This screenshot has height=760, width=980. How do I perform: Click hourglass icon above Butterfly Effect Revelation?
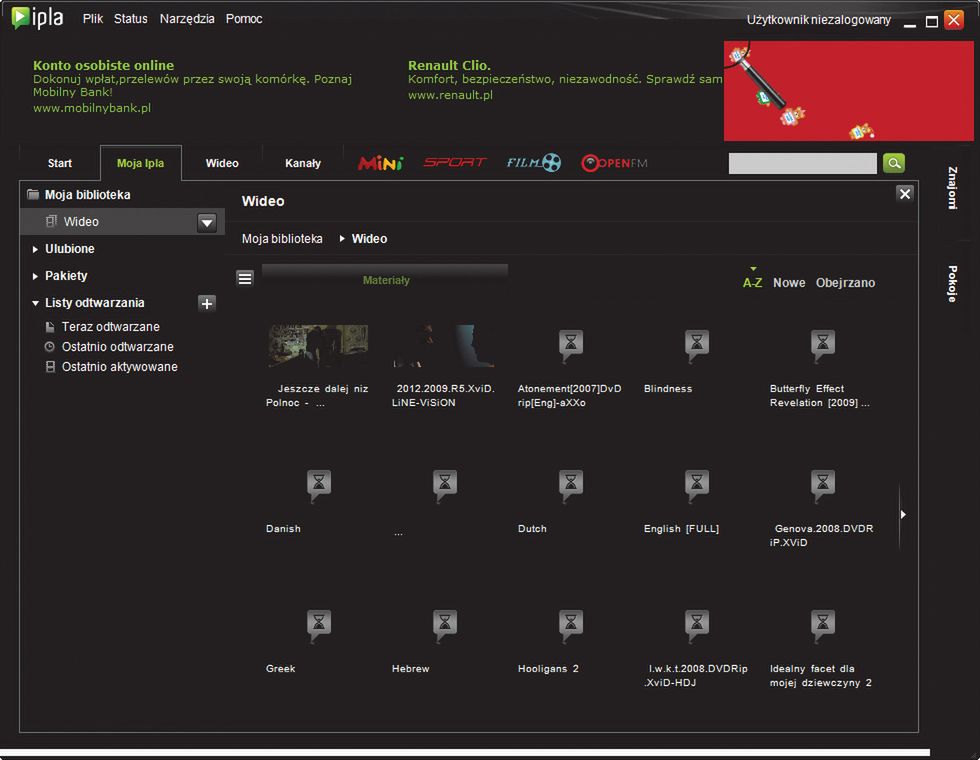coord(822,345)
